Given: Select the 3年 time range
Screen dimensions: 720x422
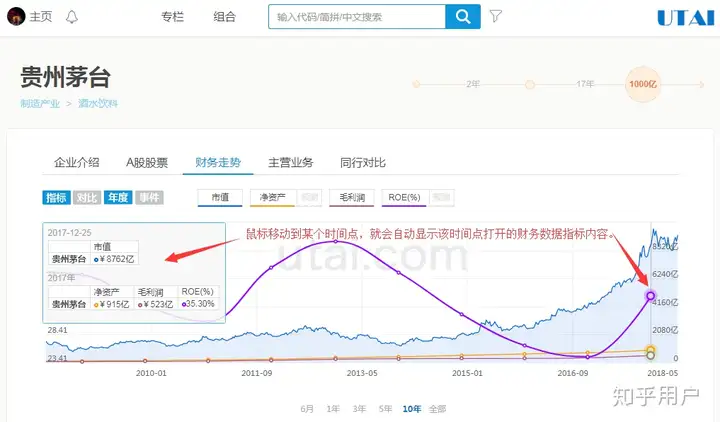Looking at the screenshot, I should [359, 409].
